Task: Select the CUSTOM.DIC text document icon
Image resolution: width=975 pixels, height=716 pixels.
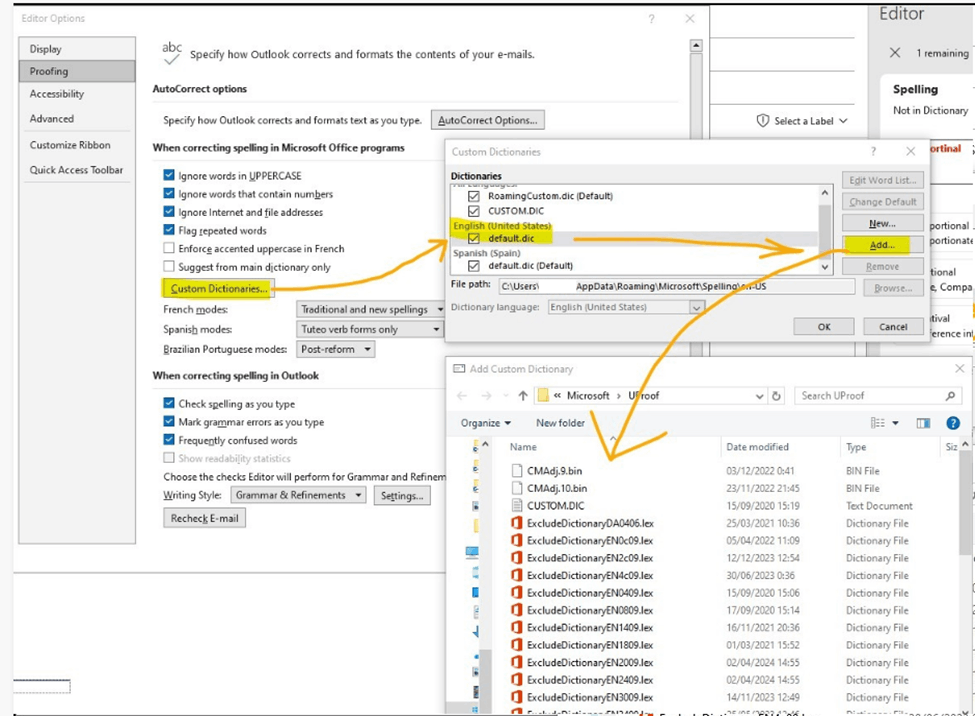Action: pyautogui.click(x=516, y=506)
